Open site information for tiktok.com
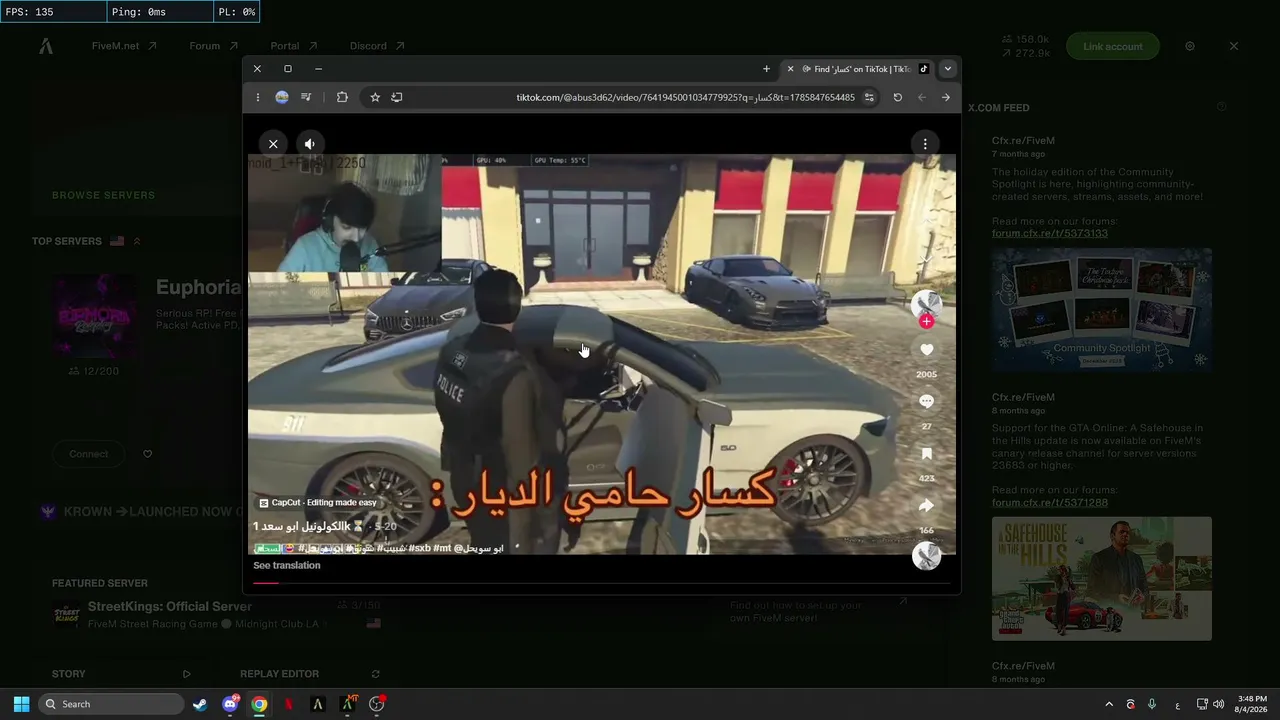 [869, 97]
